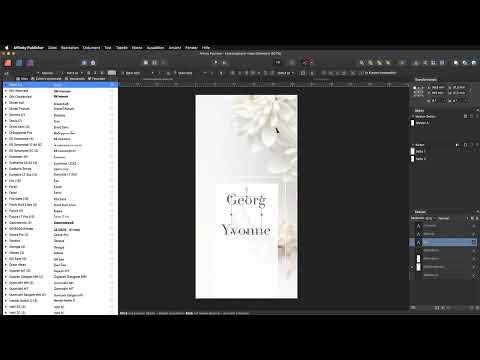The height and width of the screenshot is (360, 480).
Task: Toggle visibility of the first text layer
Action: (x=474, y=226)
